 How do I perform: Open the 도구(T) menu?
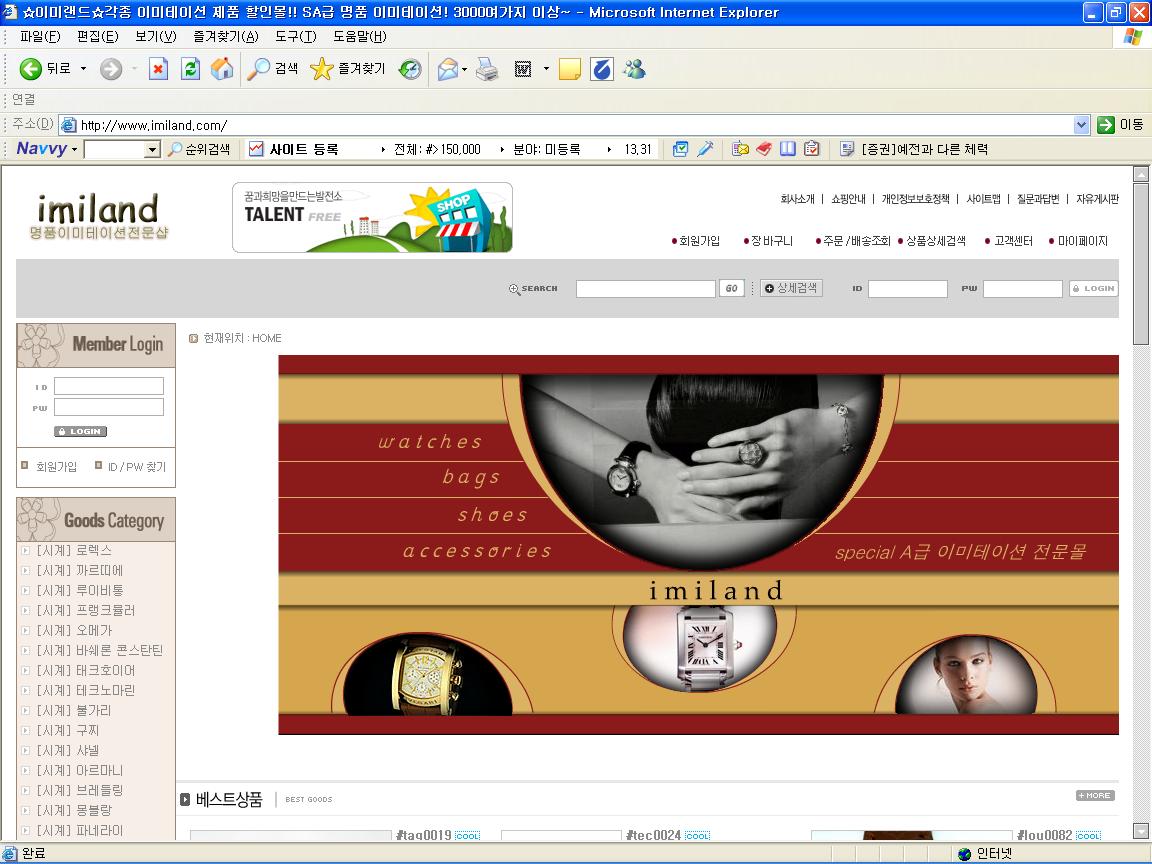click(x=295, y=36)
